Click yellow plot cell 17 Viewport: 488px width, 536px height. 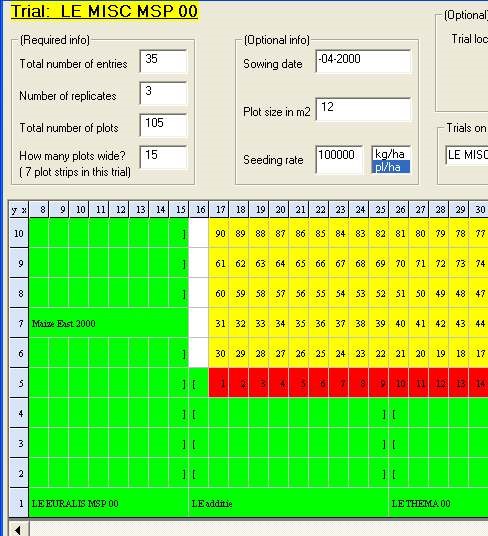479,353
